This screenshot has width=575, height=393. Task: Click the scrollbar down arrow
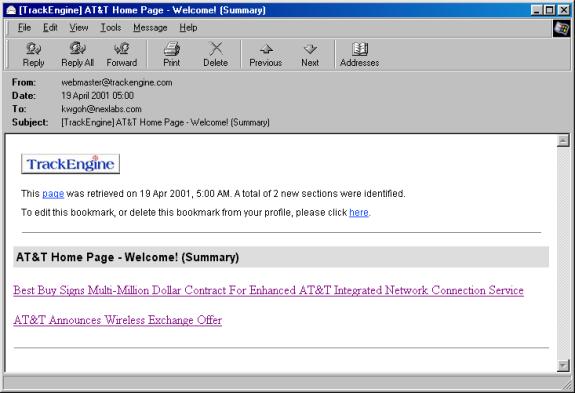coord(563,366)
